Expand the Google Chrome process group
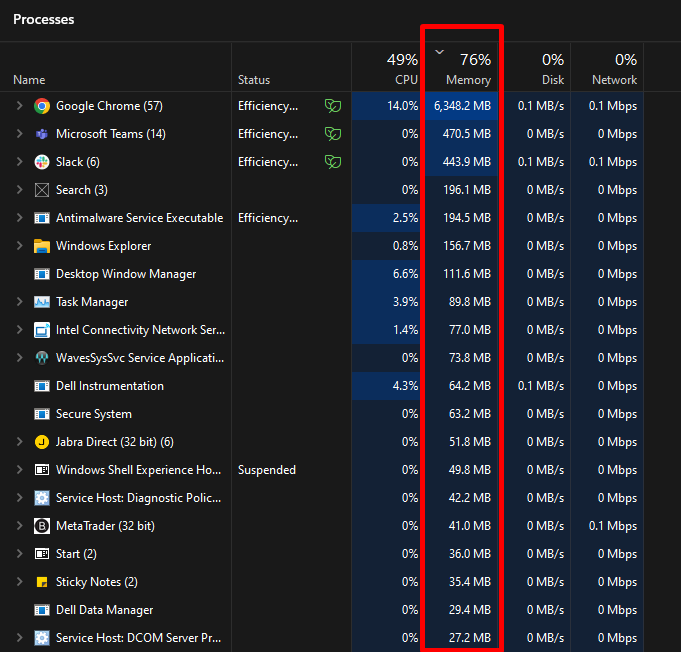Screen dimensions: 681x652 (19, 106)
